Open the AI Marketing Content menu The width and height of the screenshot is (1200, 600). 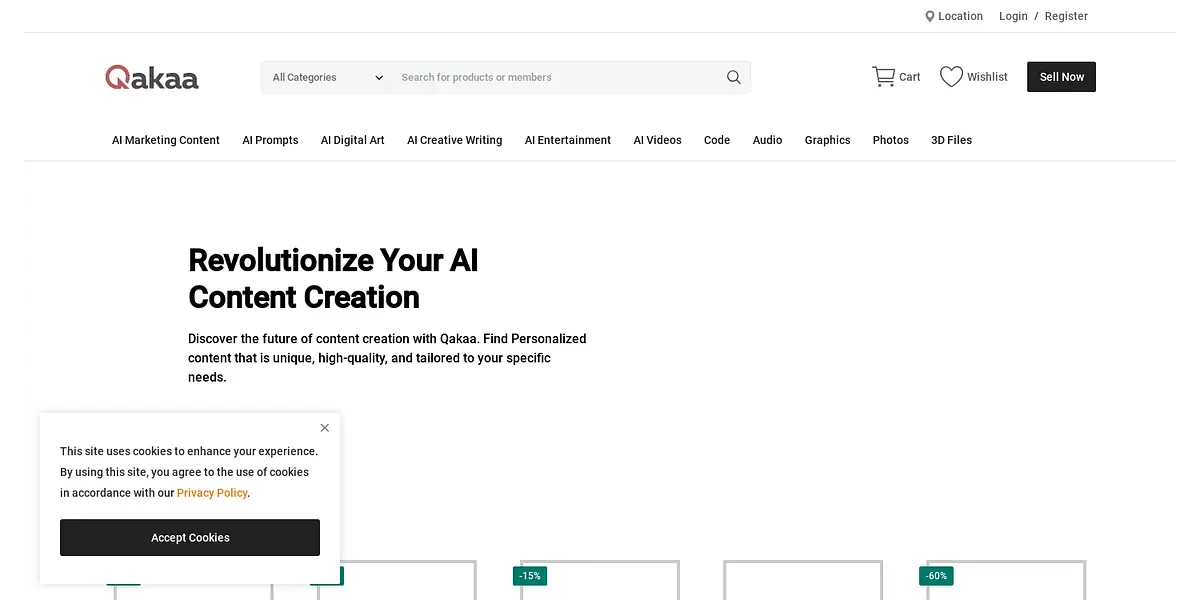(x=166, y=140)
